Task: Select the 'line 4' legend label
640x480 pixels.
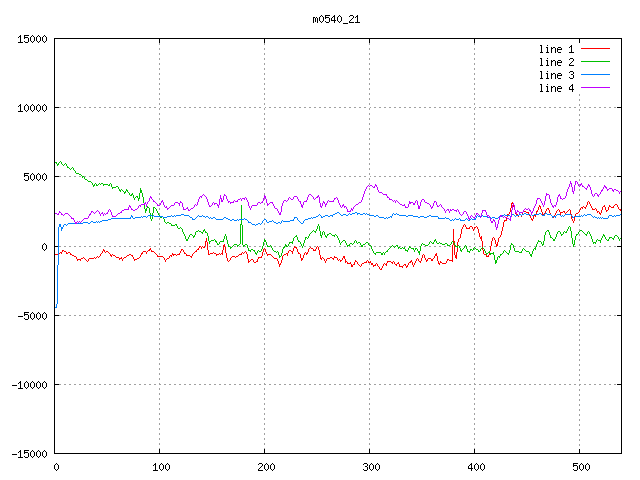Action: pyautogui.click(x=556, y=89)
